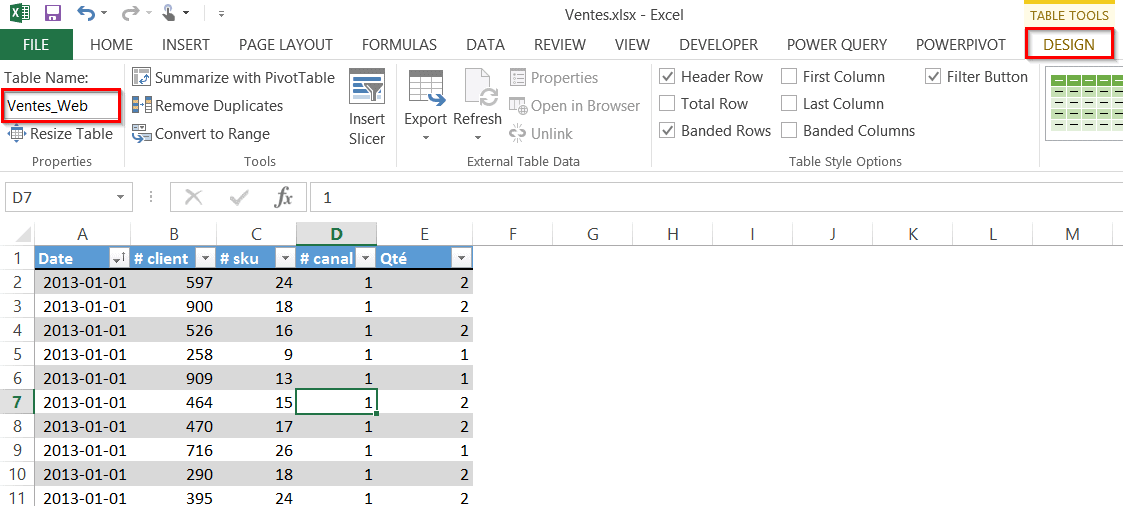Image resolution: width=1123 pixels, height=506 pixels.
Task: Expand the Export dropdown menu
Action: 425,137
